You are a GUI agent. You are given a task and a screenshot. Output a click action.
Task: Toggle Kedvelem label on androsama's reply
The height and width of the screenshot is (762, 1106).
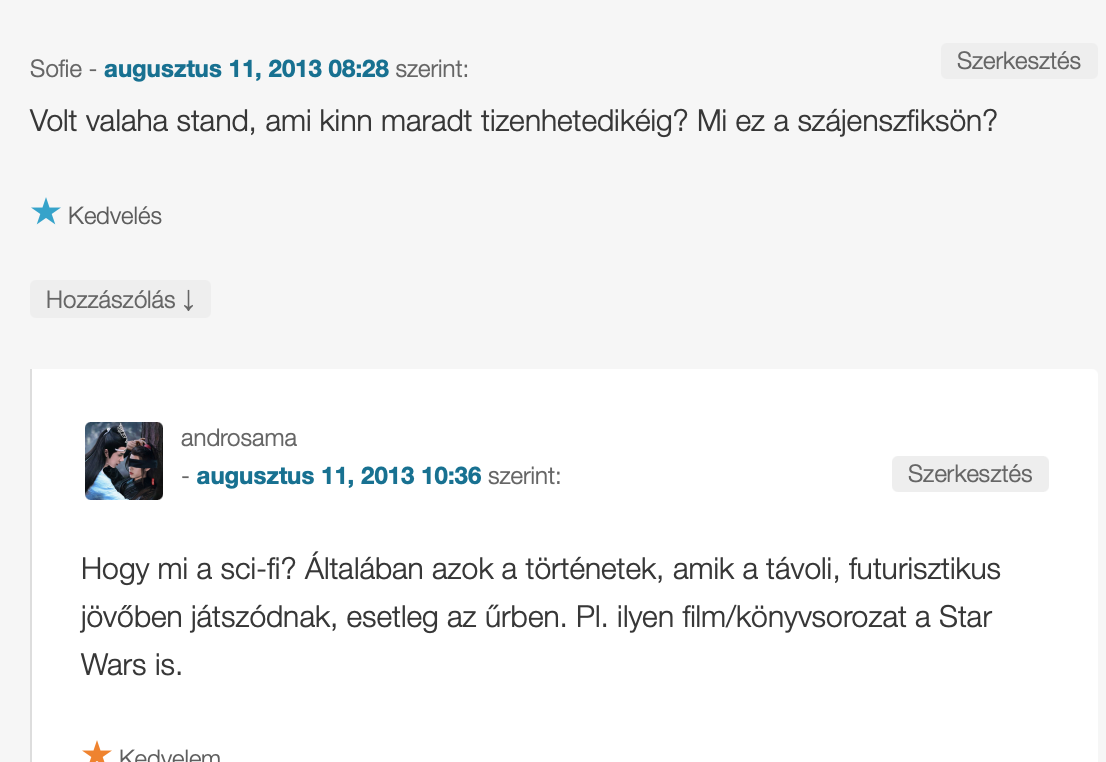tap(169, 755)
